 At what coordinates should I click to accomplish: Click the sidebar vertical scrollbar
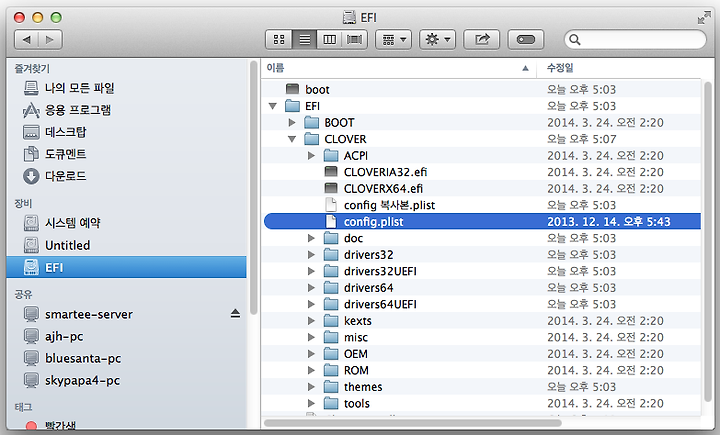(253, 188)
